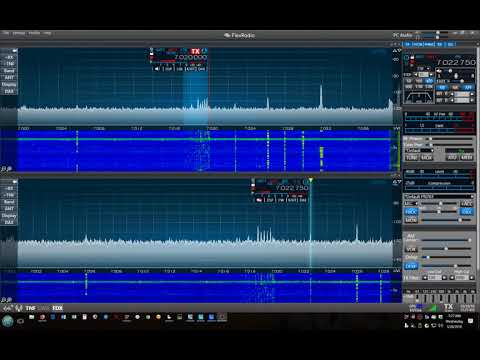Add a tracking notch filter with +TNF on the top panadapter

[9, 64]
